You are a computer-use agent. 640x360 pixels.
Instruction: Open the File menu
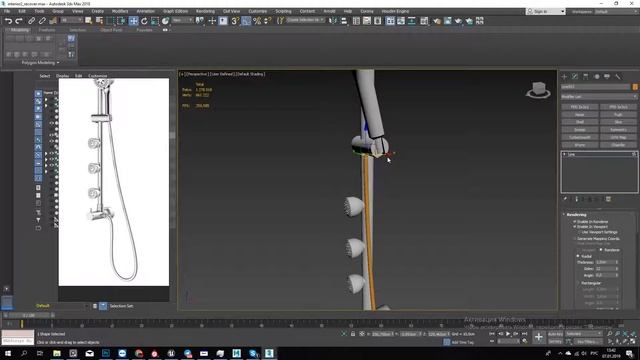[7, 11]
